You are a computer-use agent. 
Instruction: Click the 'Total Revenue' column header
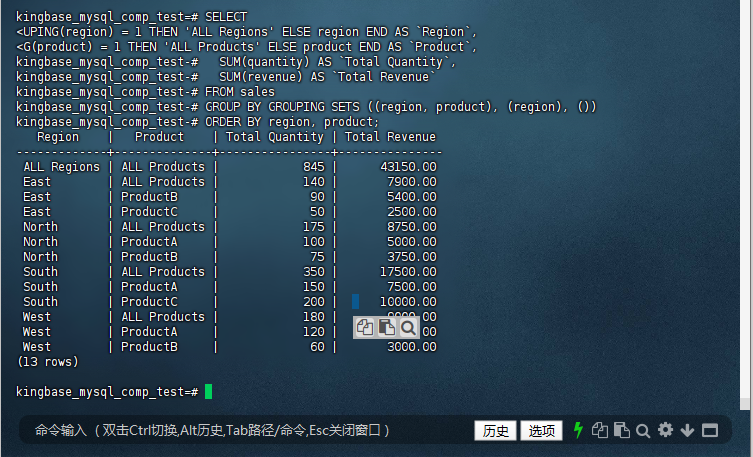390,137
